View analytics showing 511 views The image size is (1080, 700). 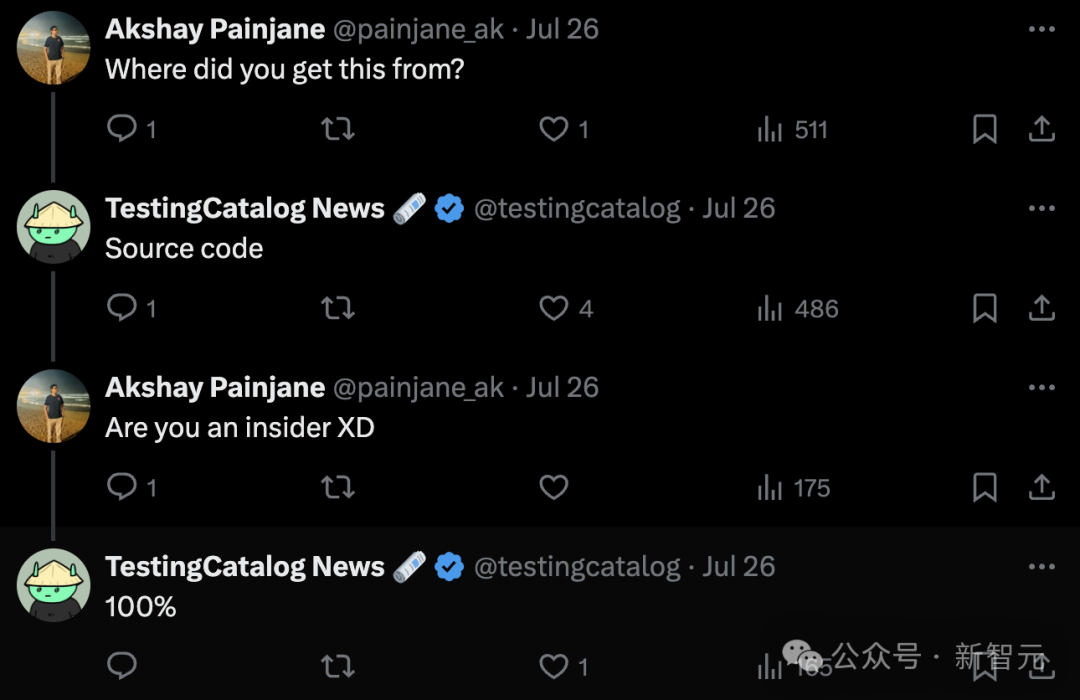tap(793, 129)
